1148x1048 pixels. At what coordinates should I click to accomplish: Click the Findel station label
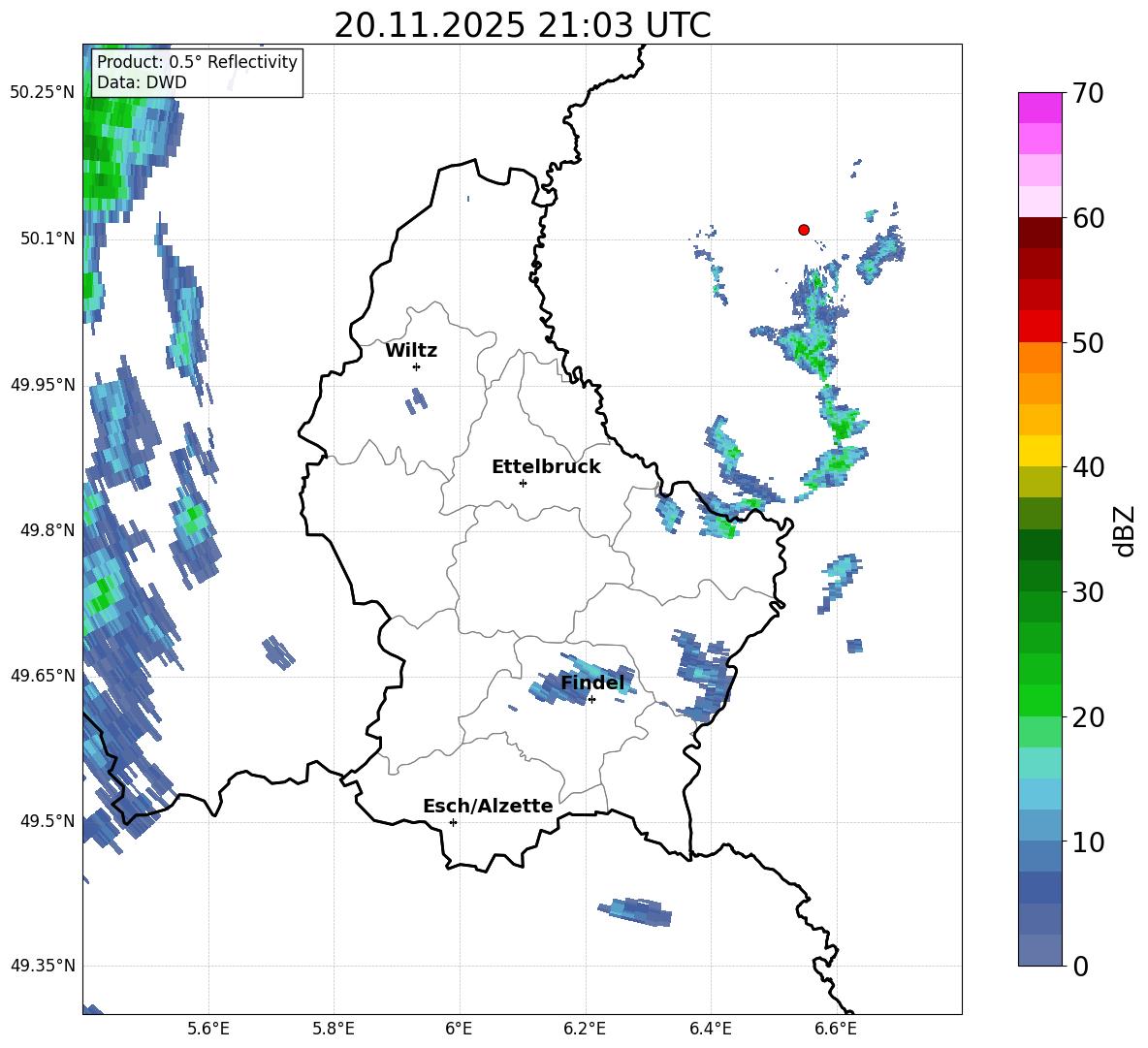click(x=592, y=683)
